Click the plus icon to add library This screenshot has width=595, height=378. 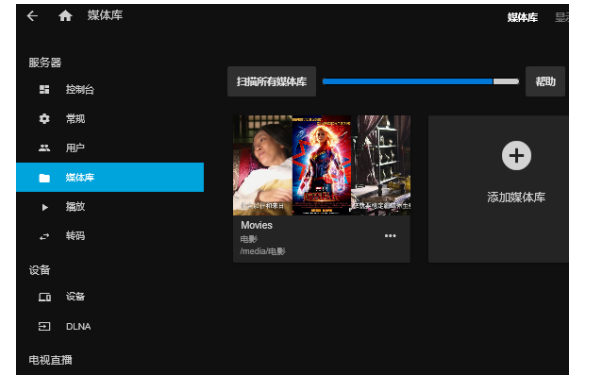(516, 156)
